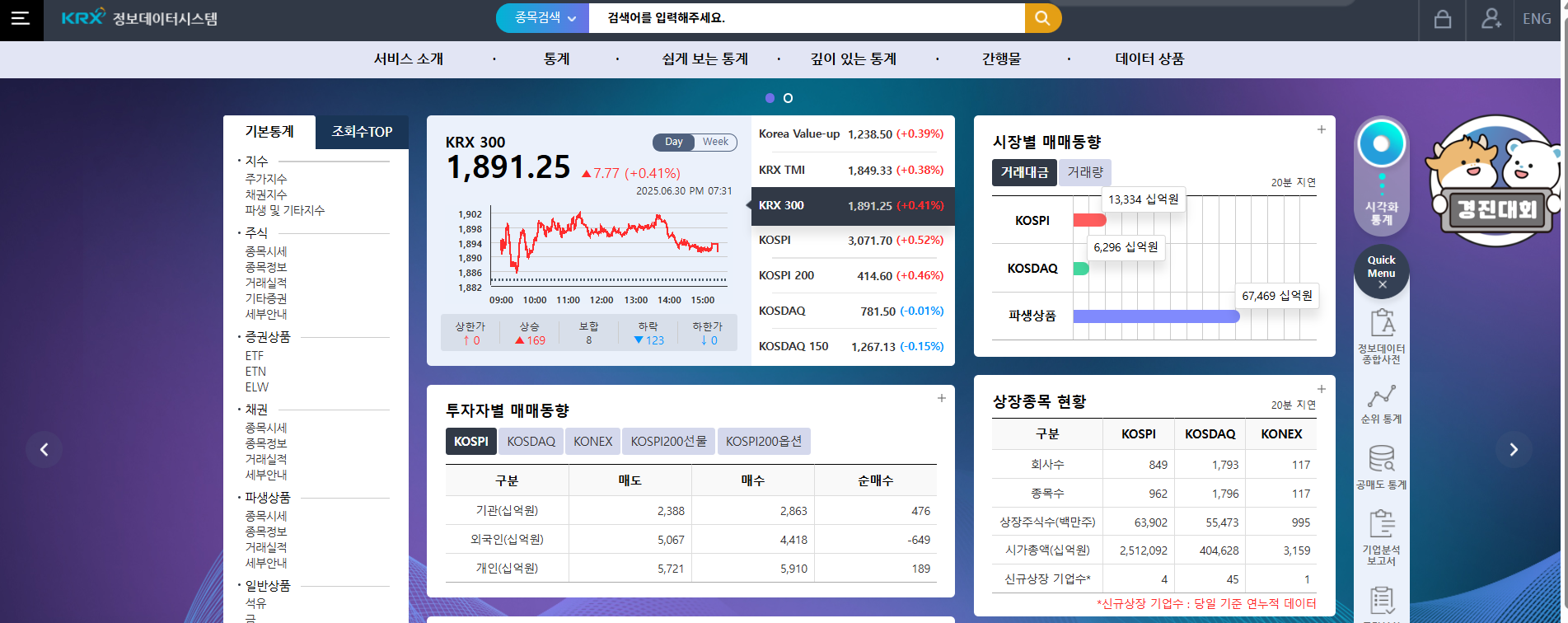Viewport: 1568px width, 623px height.
Task: Switch to the 조회수TOP tab
Action: click(362, 132)
